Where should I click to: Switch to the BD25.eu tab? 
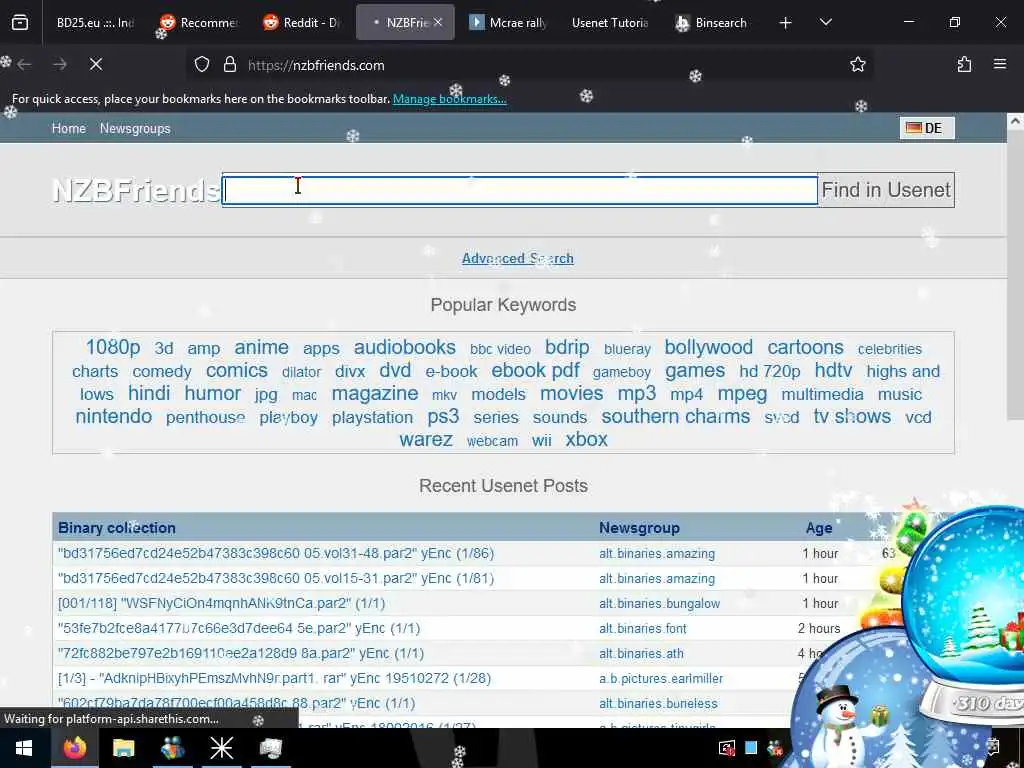pyautogui.click(x=95, y=23)
